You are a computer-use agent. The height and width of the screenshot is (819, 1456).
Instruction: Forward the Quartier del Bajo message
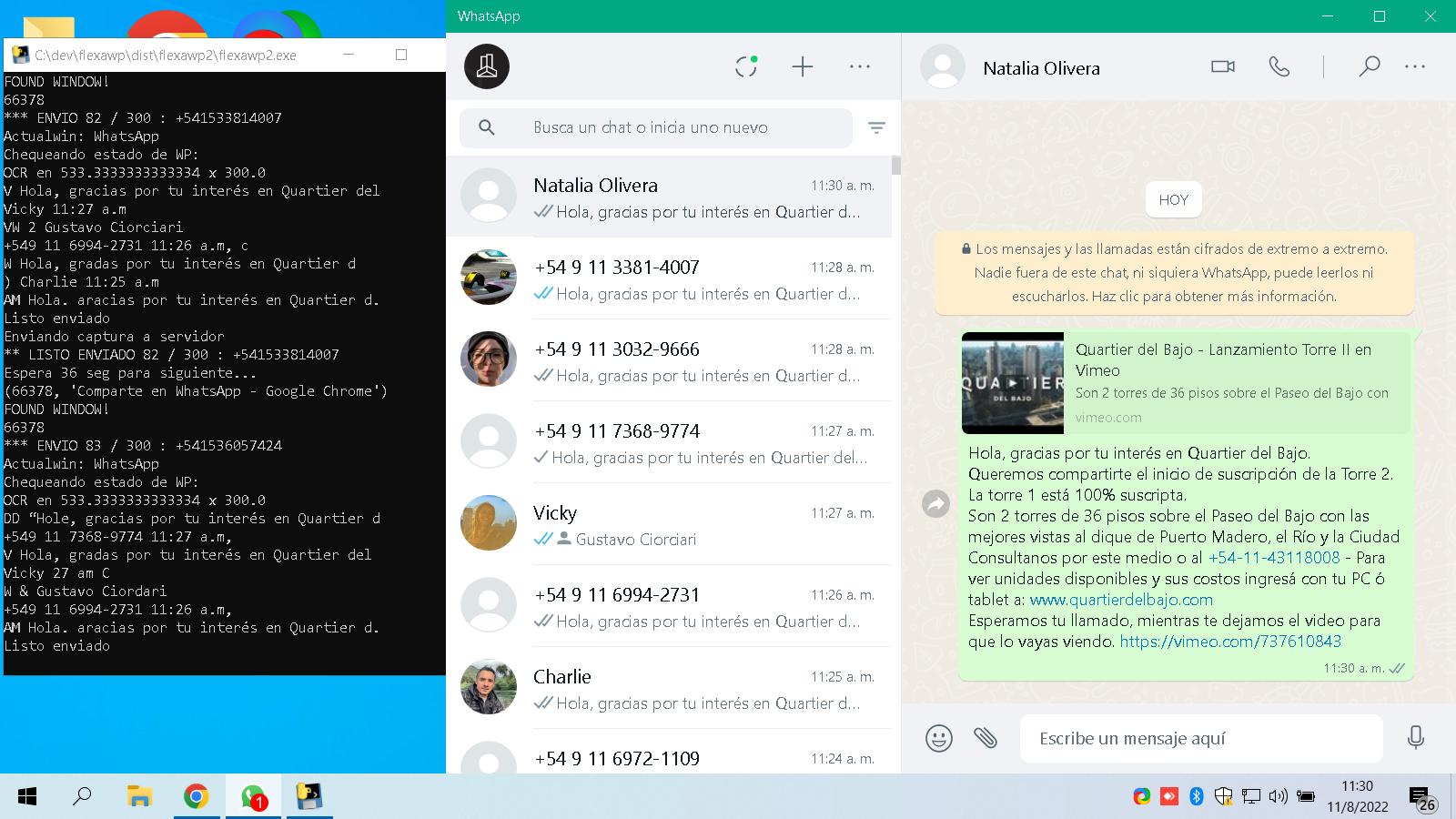coord(935,503)
